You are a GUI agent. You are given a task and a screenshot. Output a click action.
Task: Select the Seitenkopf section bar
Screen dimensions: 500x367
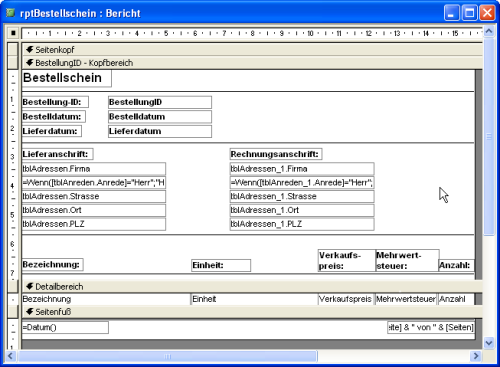click(x=253, y=50)
